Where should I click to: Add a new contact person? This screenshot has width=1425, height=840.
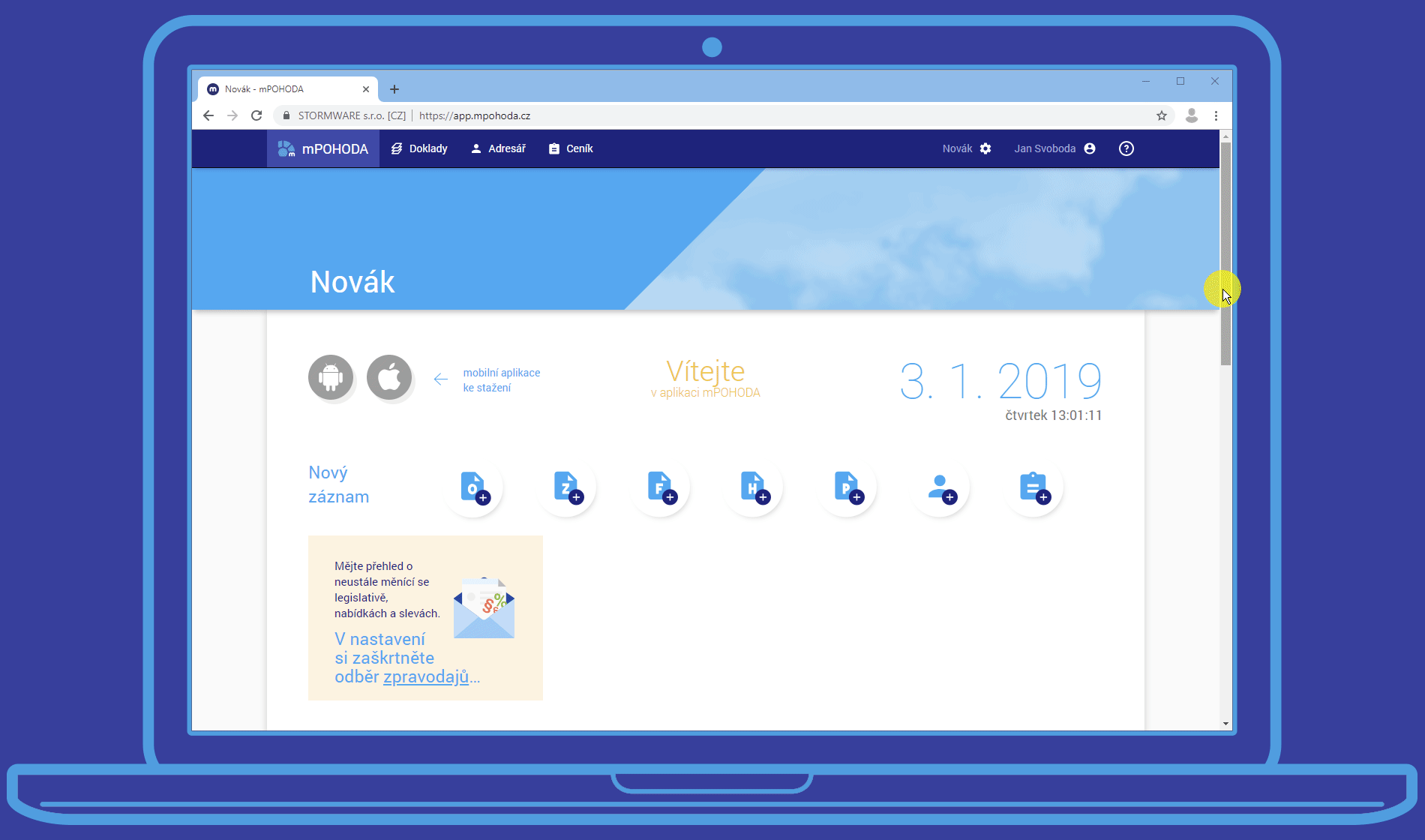click(x=940, y=487)
